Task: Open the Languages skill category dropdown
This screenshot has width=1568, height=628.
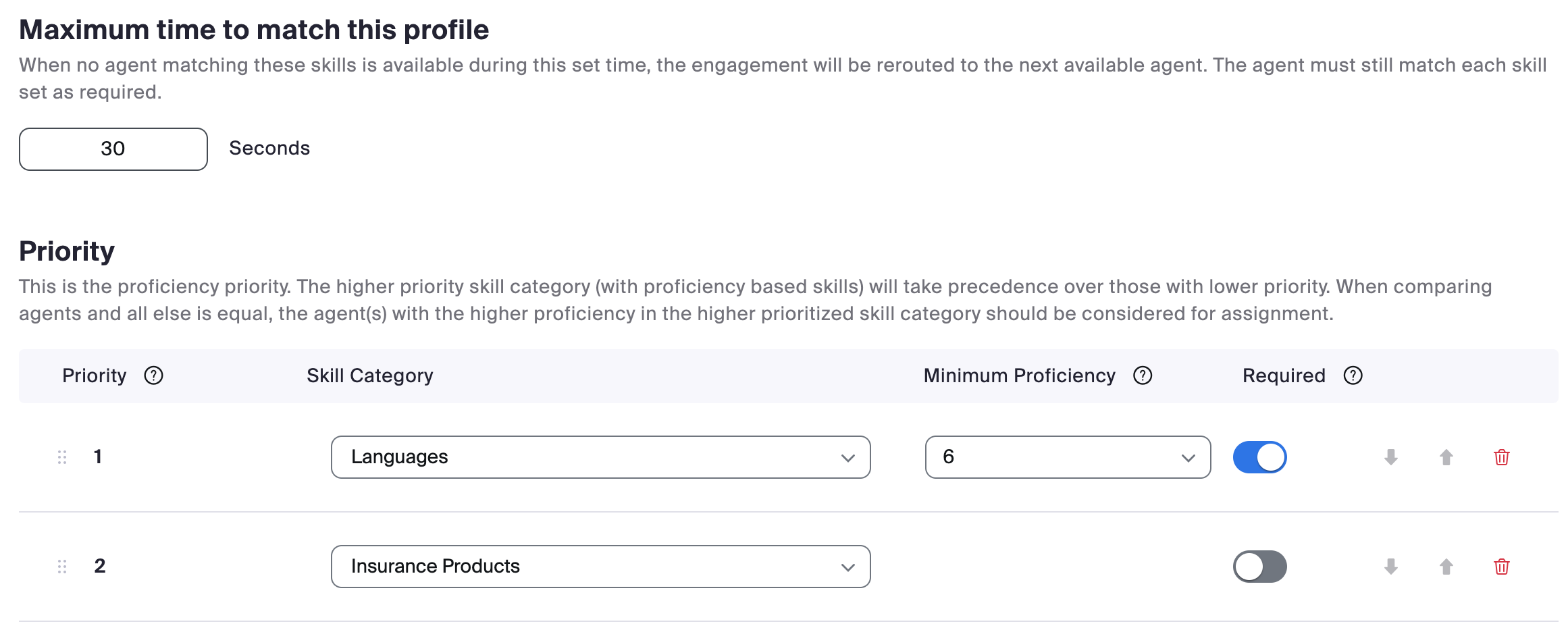Action: tap(600, 457)
